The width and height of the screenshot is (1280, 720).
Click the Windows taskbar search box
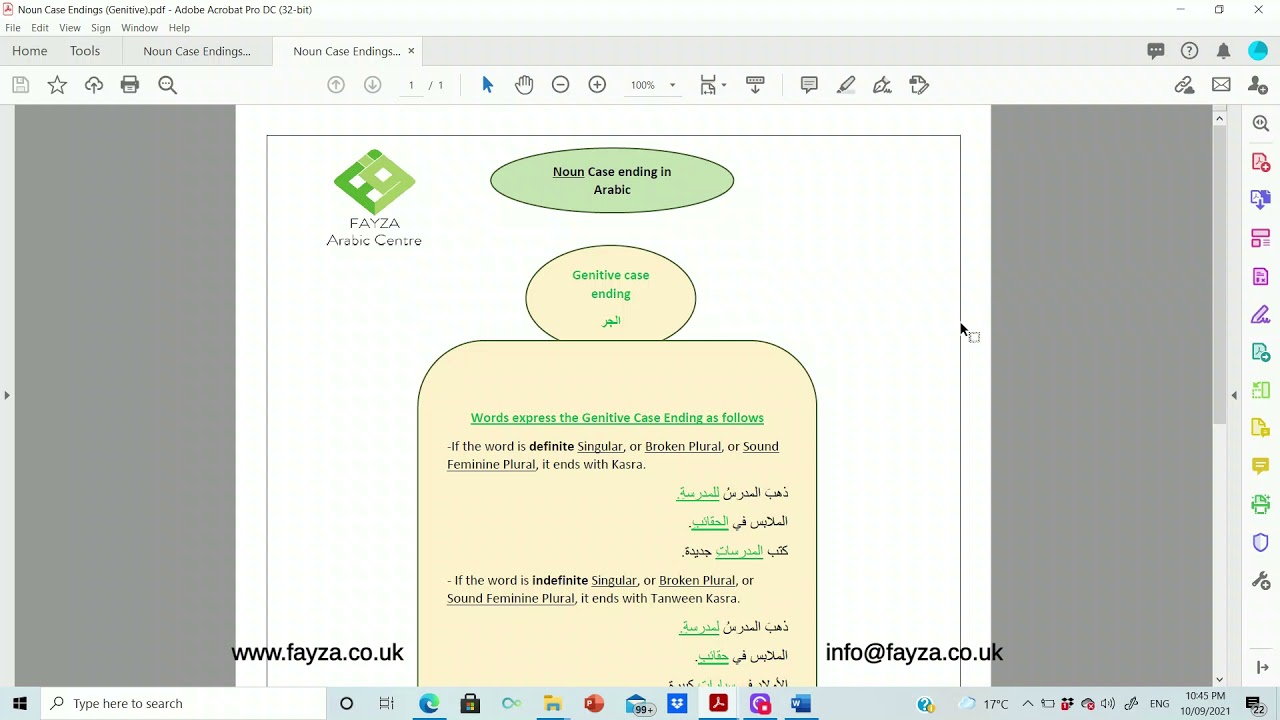click(183, 703)
